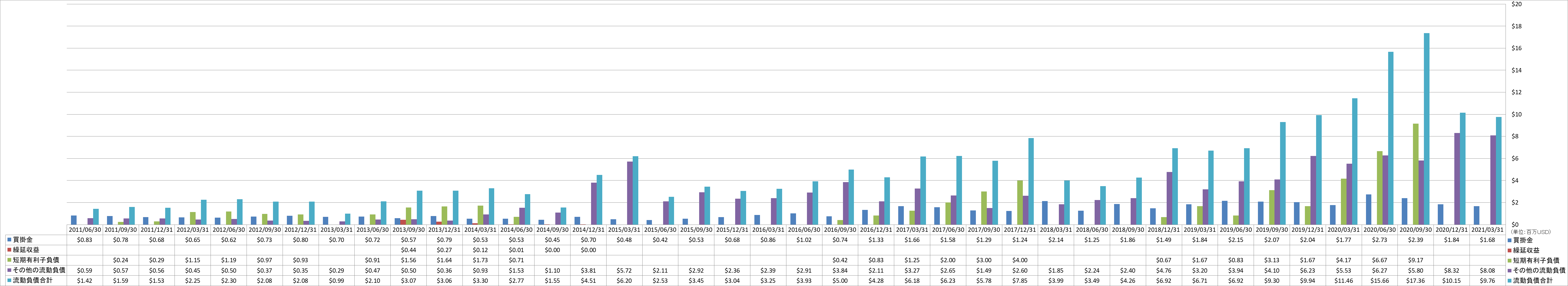This screenshot has height=286, width=1568.
Task: Select the $4.76 cell under 2018/12/31
Action: pos(1164,270)
